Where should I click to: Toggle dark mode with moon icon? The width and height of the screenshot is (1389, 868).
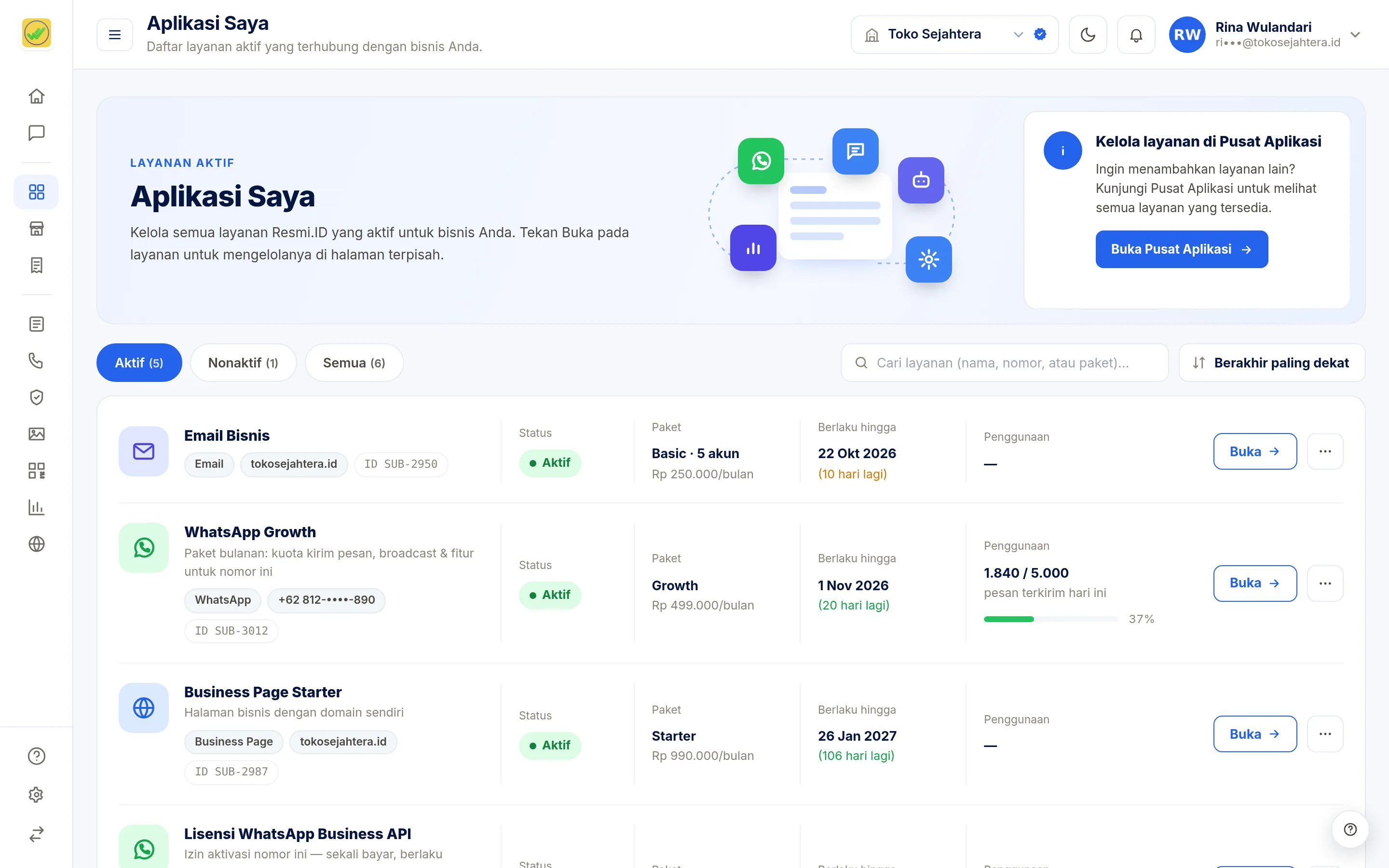1088,34
